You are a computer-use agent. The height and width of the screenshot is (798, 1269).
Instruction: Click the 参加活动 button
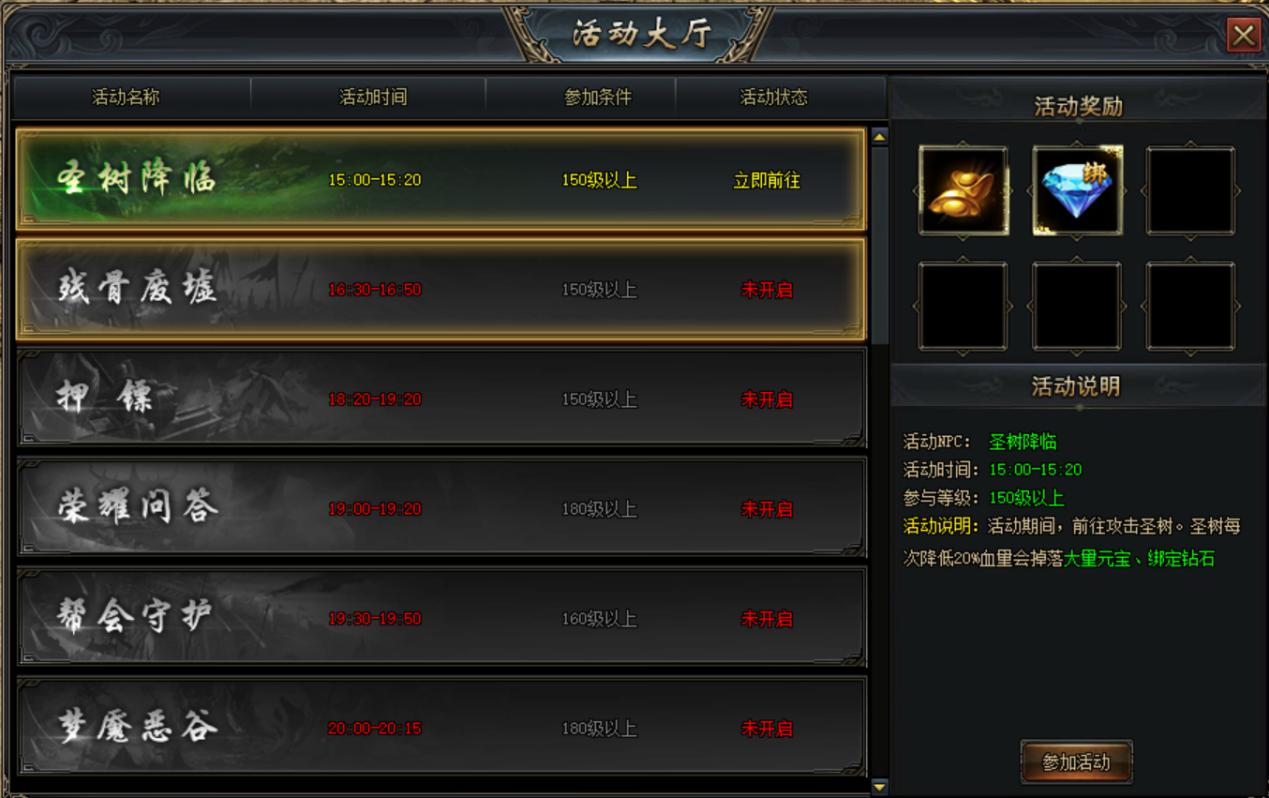click(x=1076, y=762)
